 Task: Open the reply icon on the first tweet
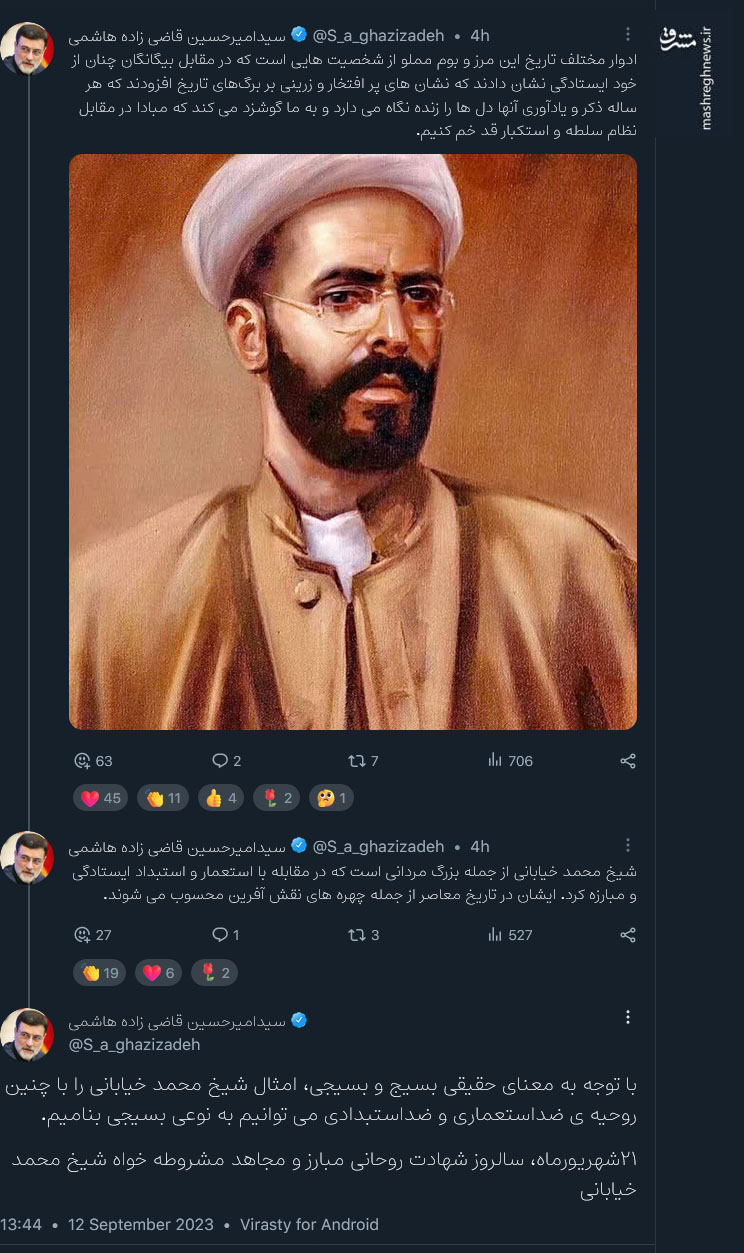[218, 760]
